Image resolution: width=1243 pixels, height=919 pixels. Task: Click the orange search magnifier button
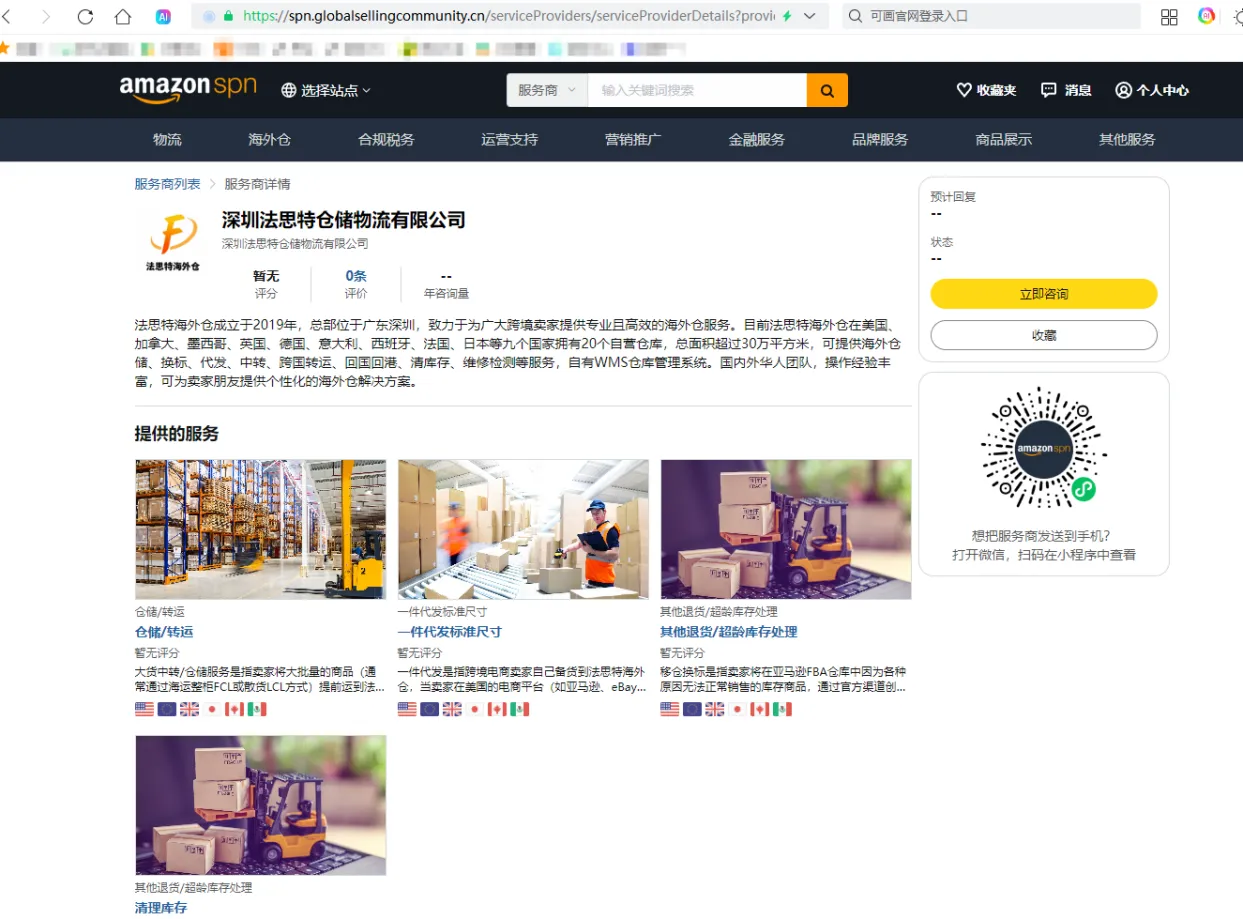(x=827, y=90)
